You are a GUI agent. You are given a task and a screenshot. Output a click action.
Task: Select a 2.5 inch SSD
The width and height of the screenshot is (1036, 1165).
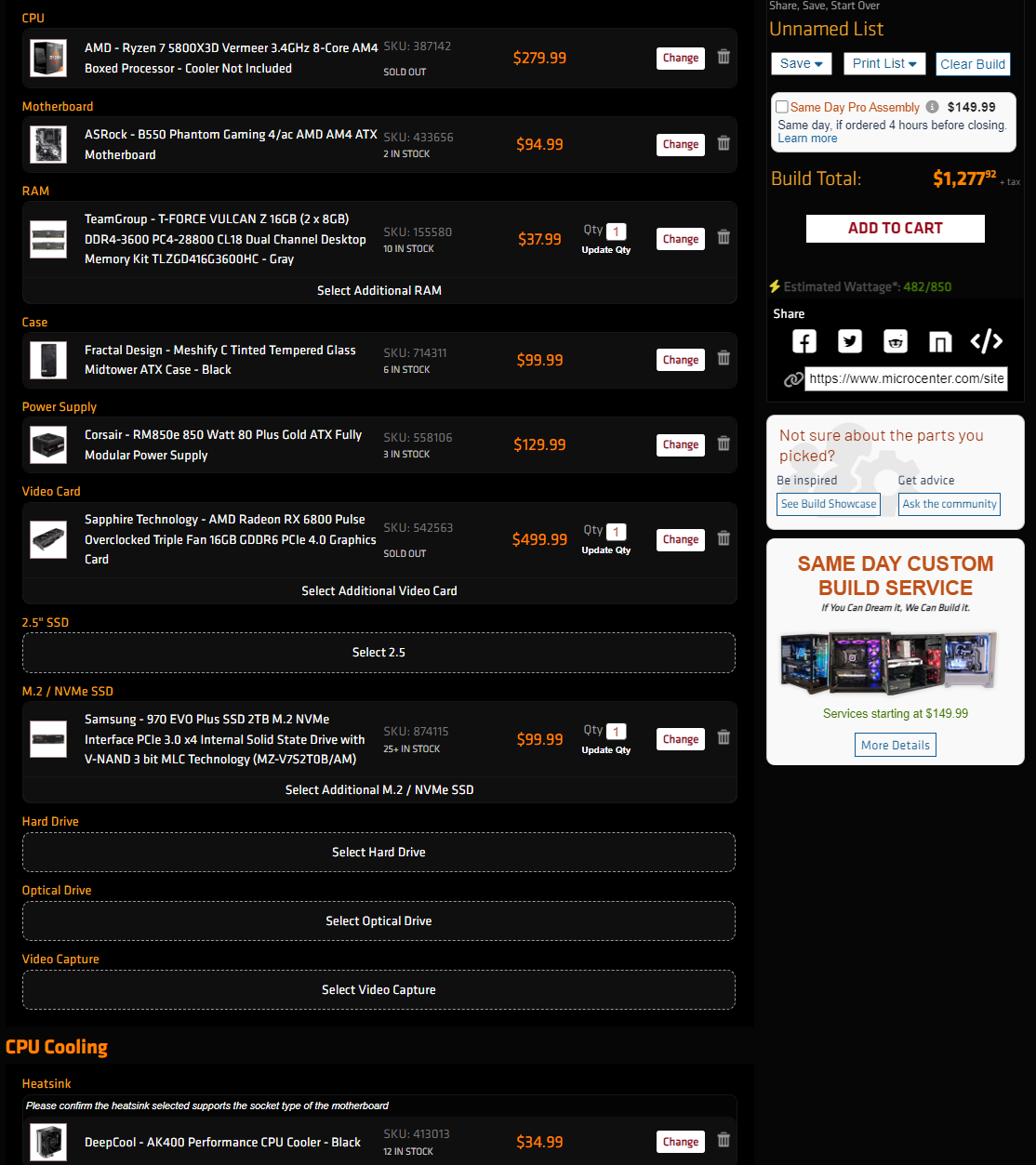[x=379, y=653]
